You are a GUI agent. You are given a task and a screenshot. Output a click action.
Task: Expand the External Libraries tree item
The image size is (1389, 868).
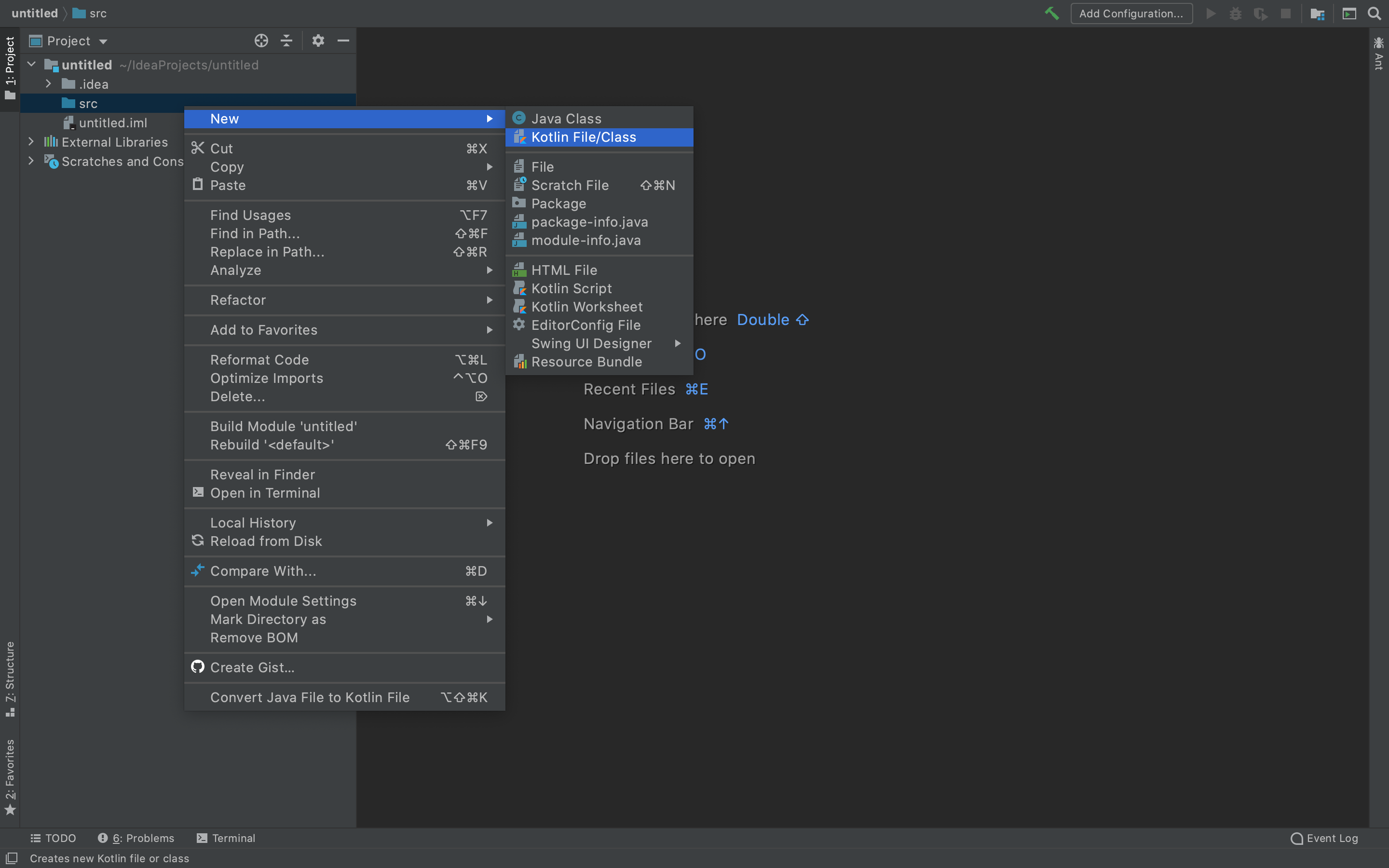click(x=31, y=142)
